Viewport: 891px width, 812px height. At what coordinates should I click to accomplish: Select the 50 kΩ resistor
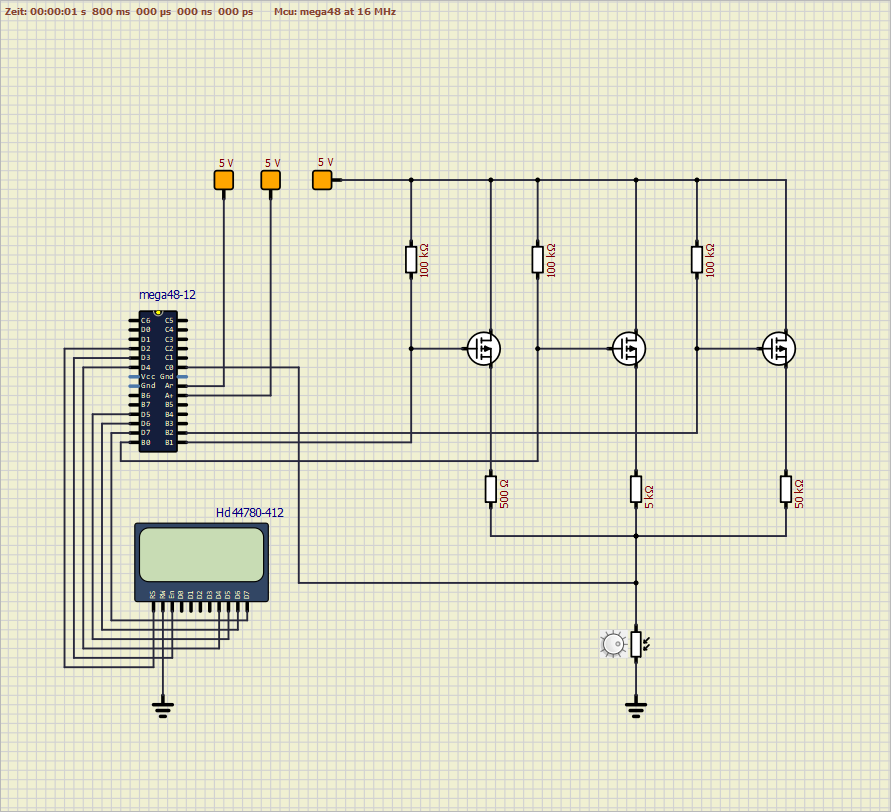[x=785, y=489]
